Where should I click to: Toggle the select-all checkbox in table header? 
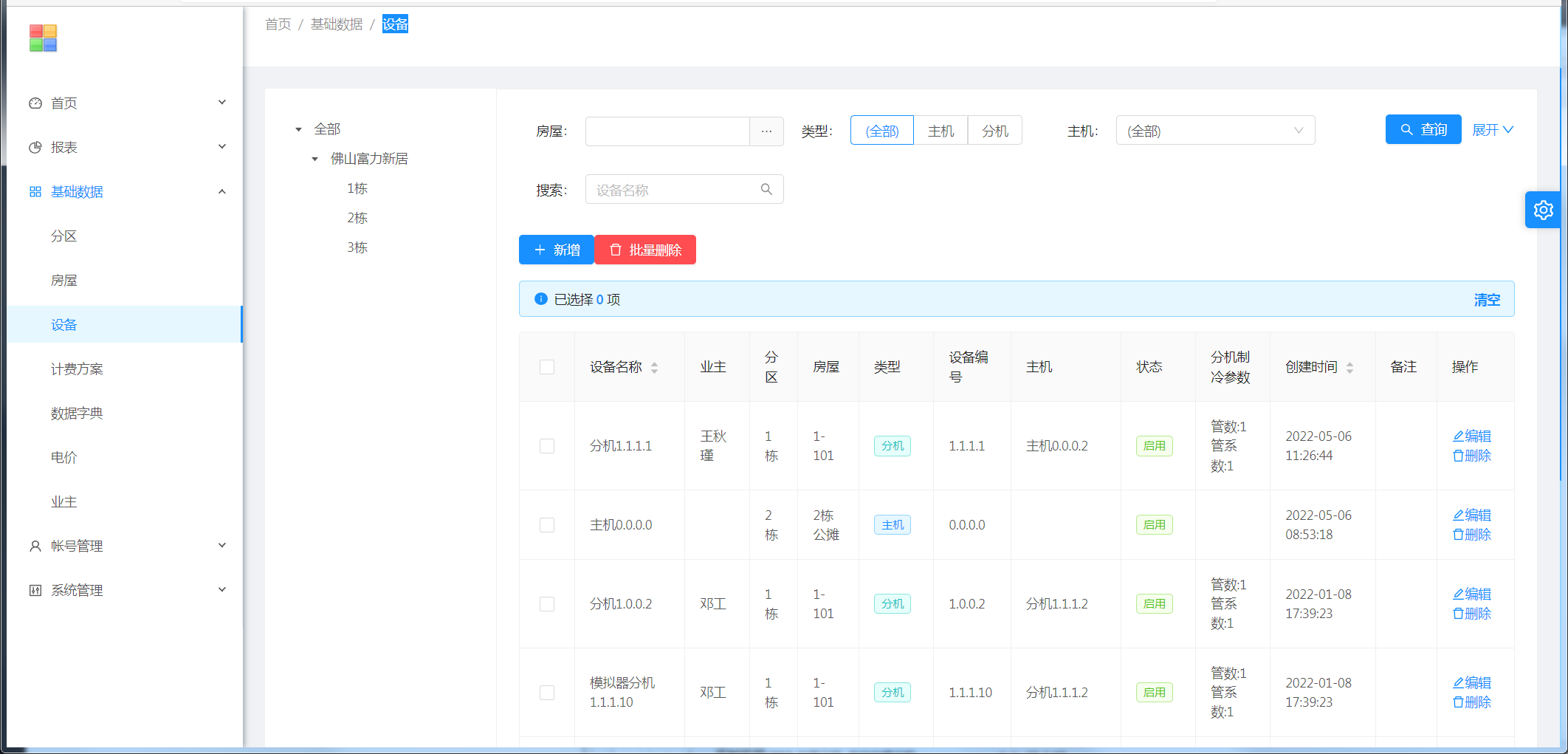coord(547,367)
